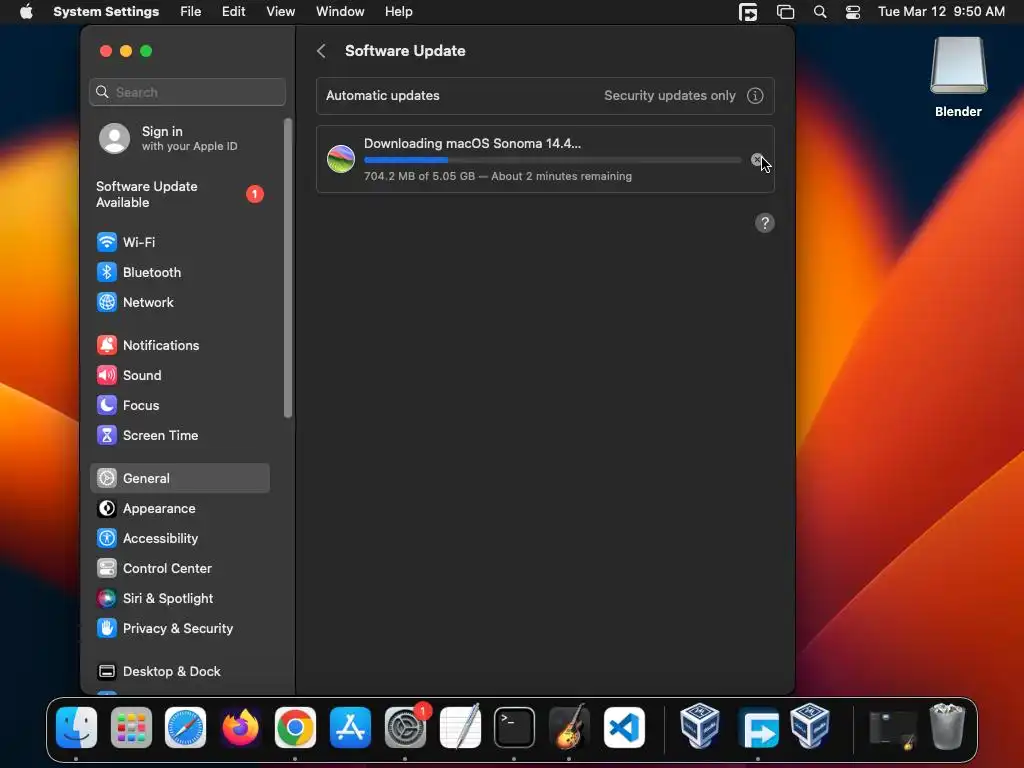Open the File menu
Viewport: 1024px width, 768px height.
click(x=191, y=12)
